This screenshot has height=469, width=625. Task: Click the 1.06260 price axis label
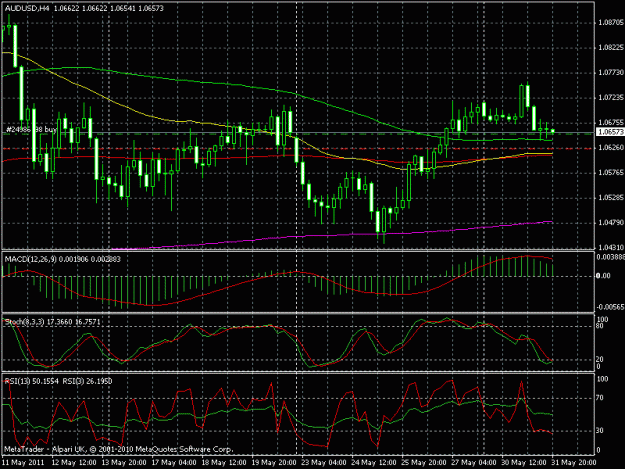[611, 148]
